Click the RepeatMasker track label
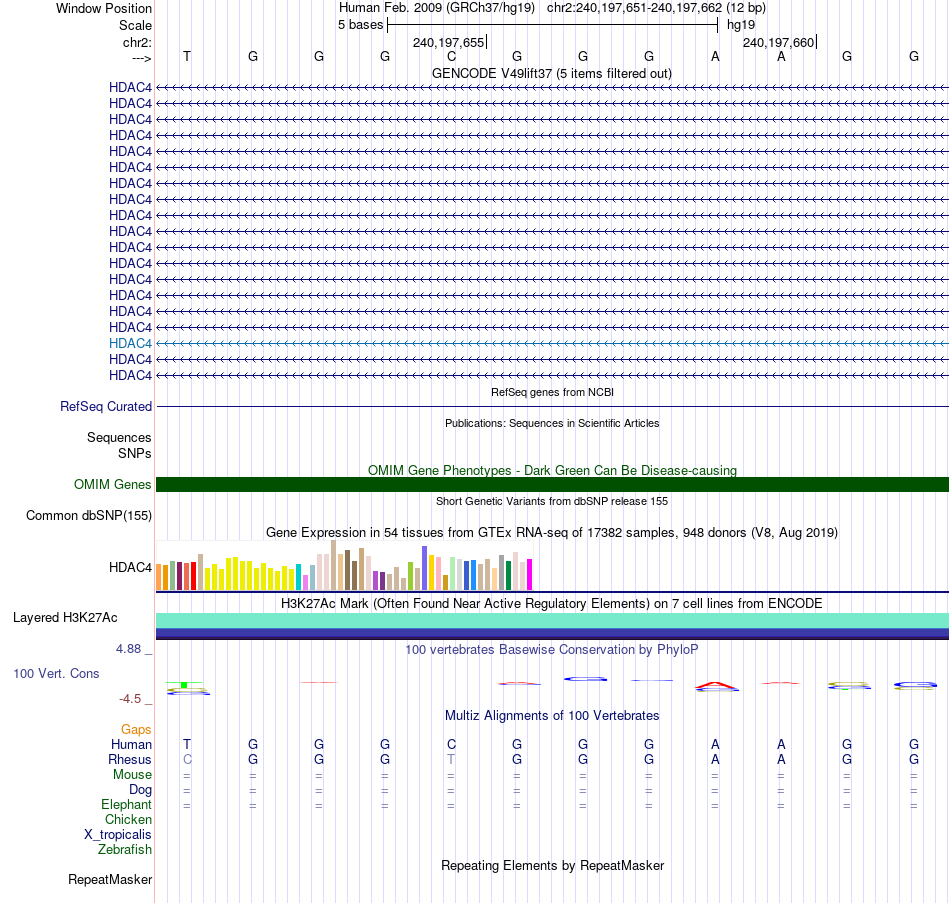Screen dimensions: 950x903 110,880
